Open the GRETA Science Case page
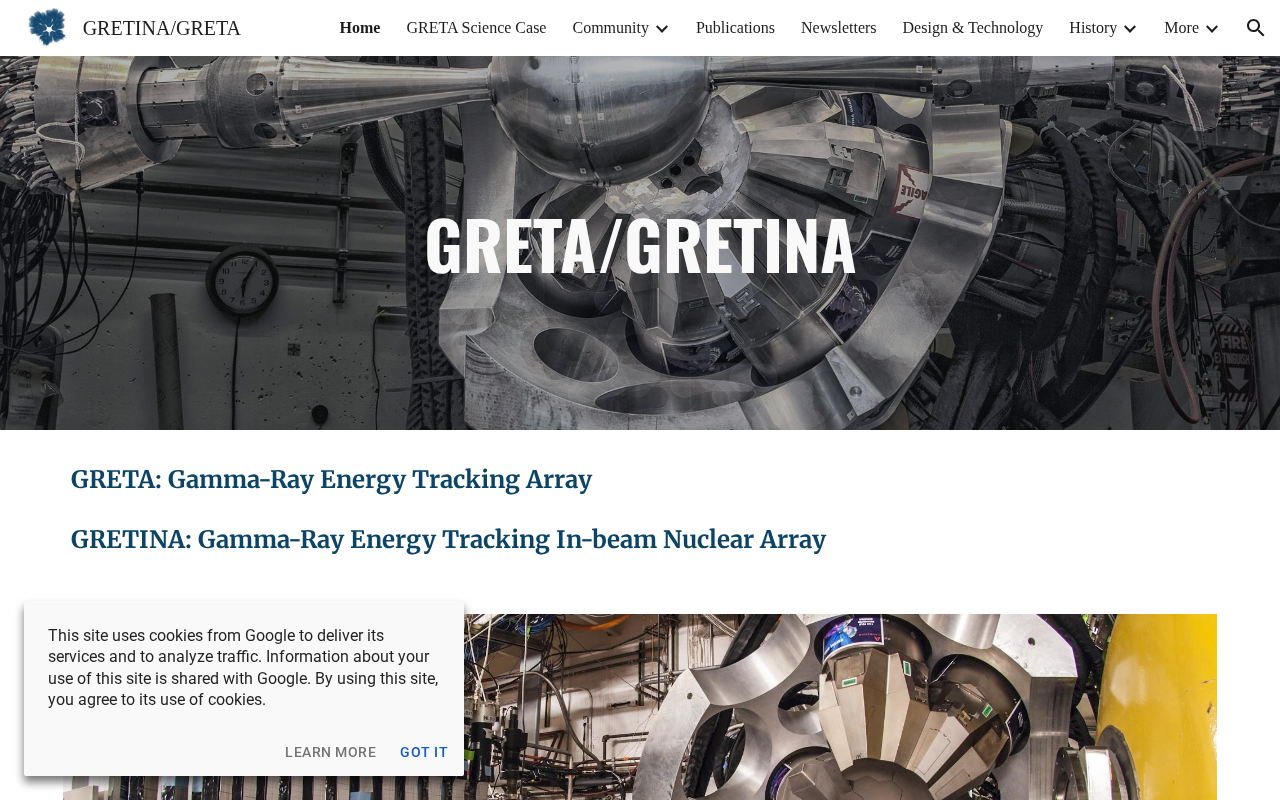 click(476, 28)
